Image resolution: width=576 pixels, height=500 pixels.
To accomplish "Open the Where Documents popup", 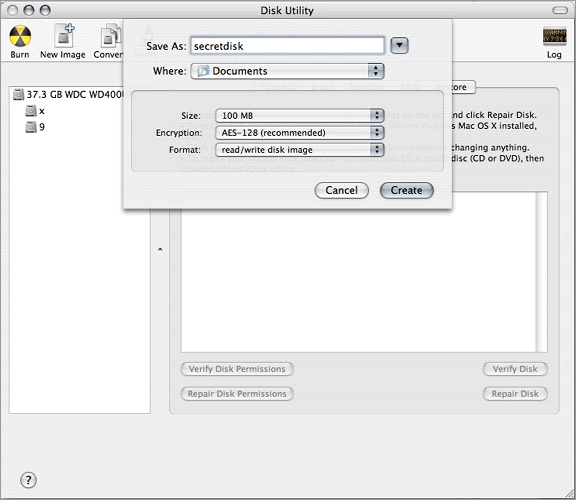I will pyautogui.click(x=288, y=71).
